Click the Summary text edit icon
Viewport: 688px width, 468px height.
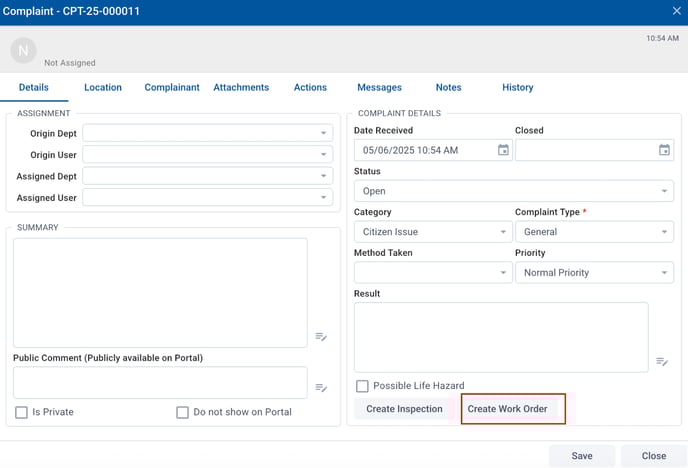321,337
